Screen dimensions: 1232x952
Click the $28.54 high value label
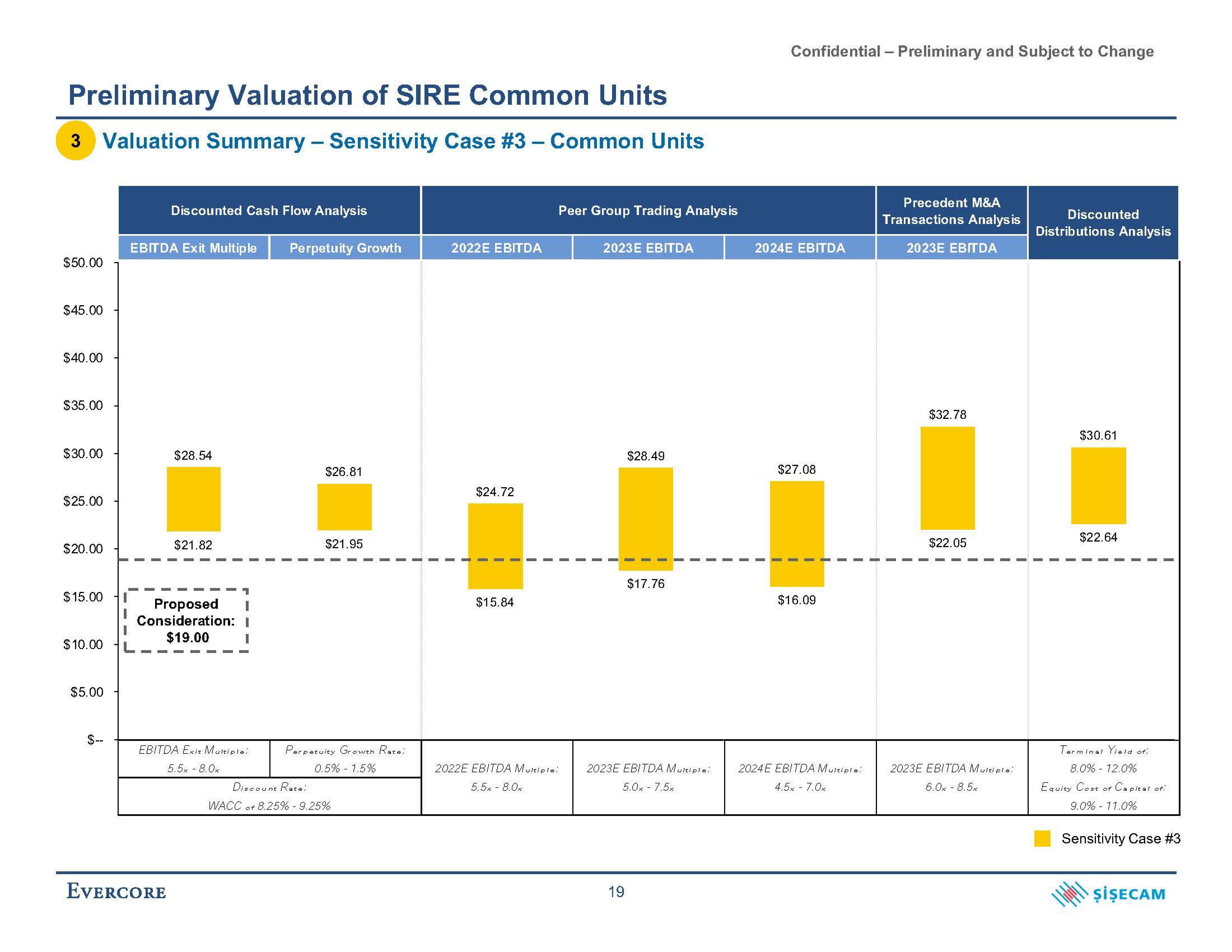coord(193,455)
